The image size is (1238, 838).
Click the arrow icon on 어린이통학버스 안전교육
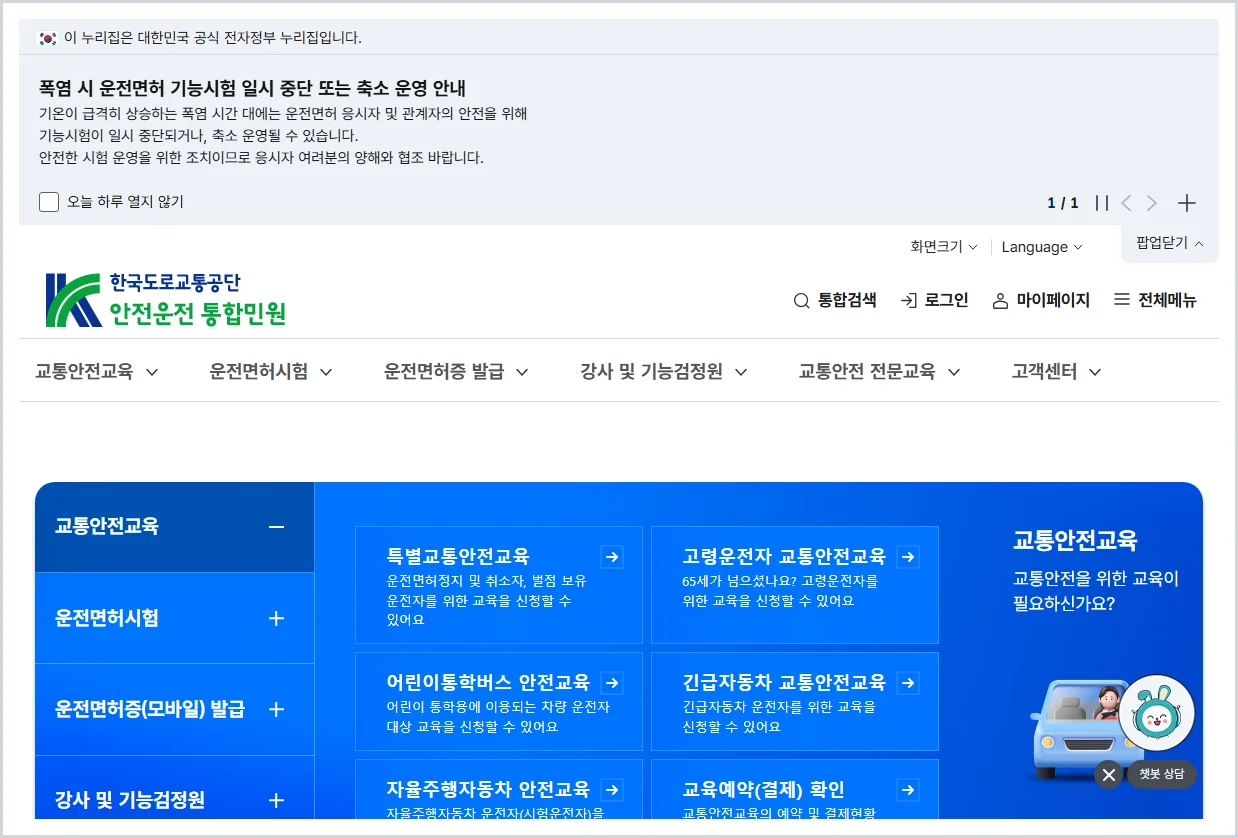coord(612,683)
